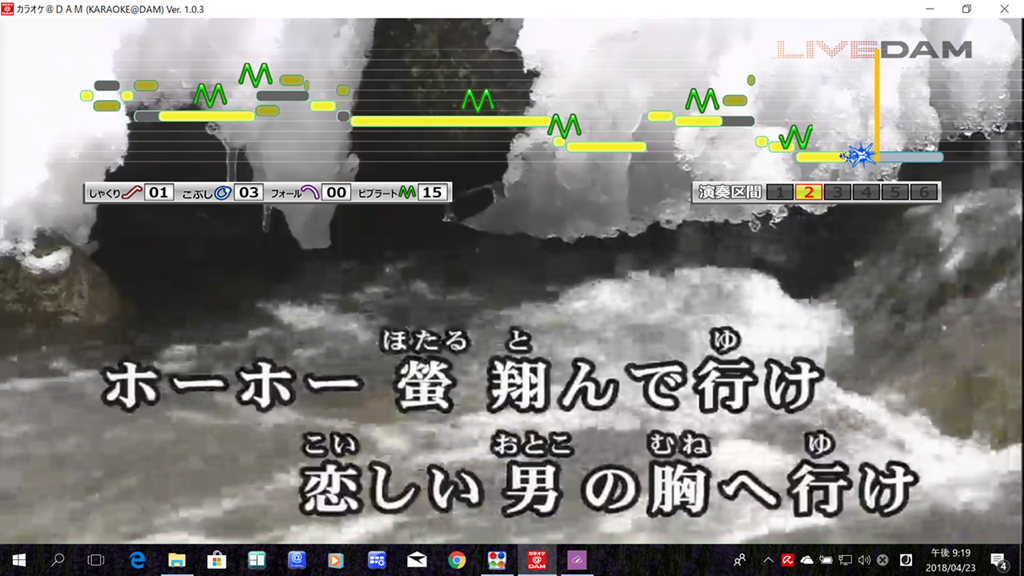Open the blue calculator-like app in taskbar
The width and height of the screenshot is (1024, 576).
click(x=377, y=560)
